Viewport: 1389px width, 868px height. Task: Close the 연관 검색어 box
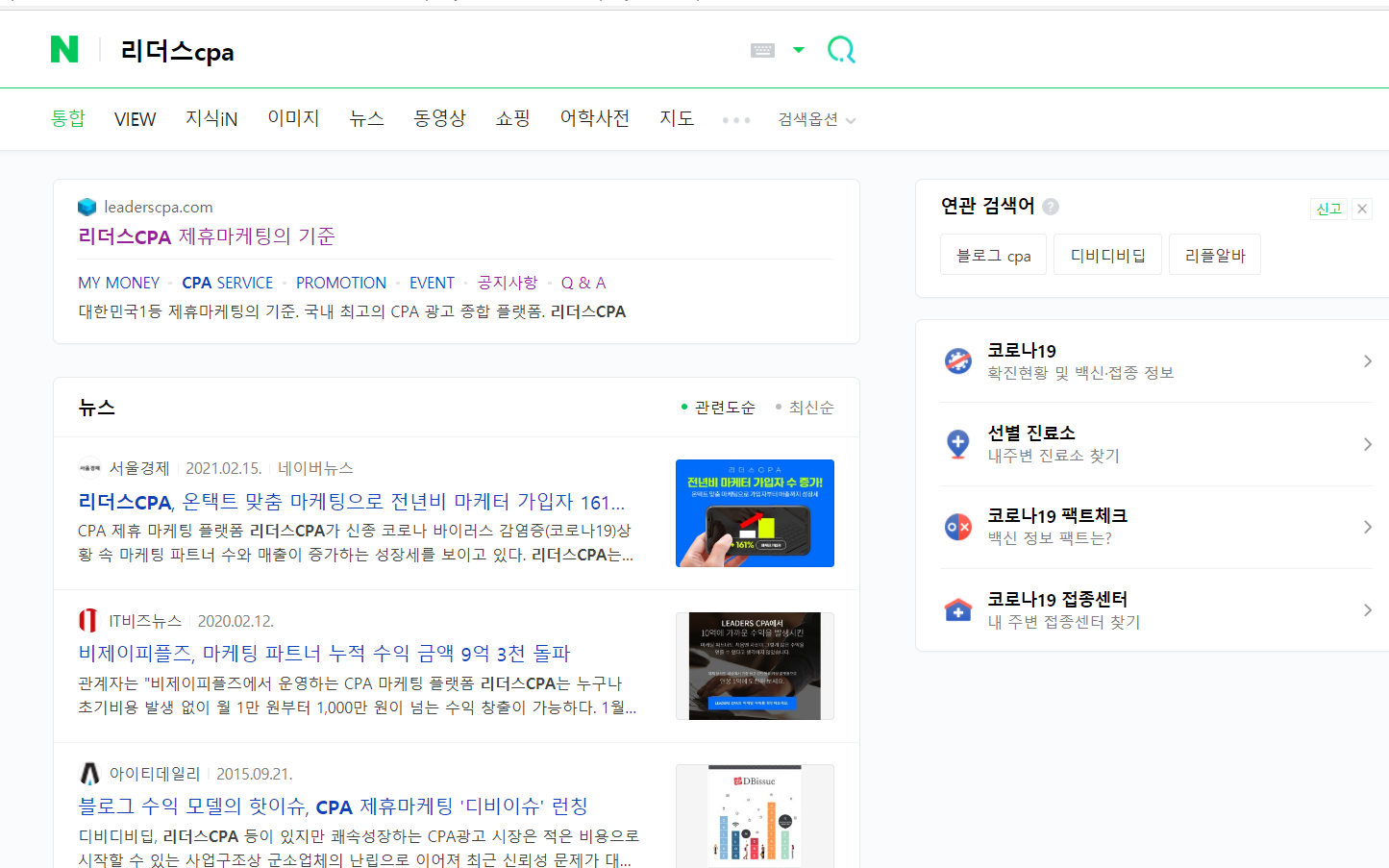click(1362, 209)
